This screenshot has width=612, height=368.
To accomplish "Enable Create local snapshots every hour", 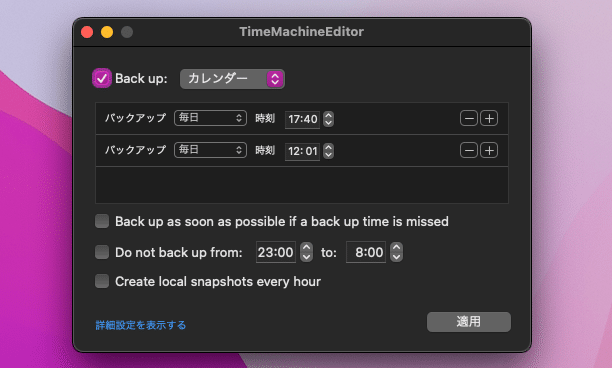I will coord(102,281).
